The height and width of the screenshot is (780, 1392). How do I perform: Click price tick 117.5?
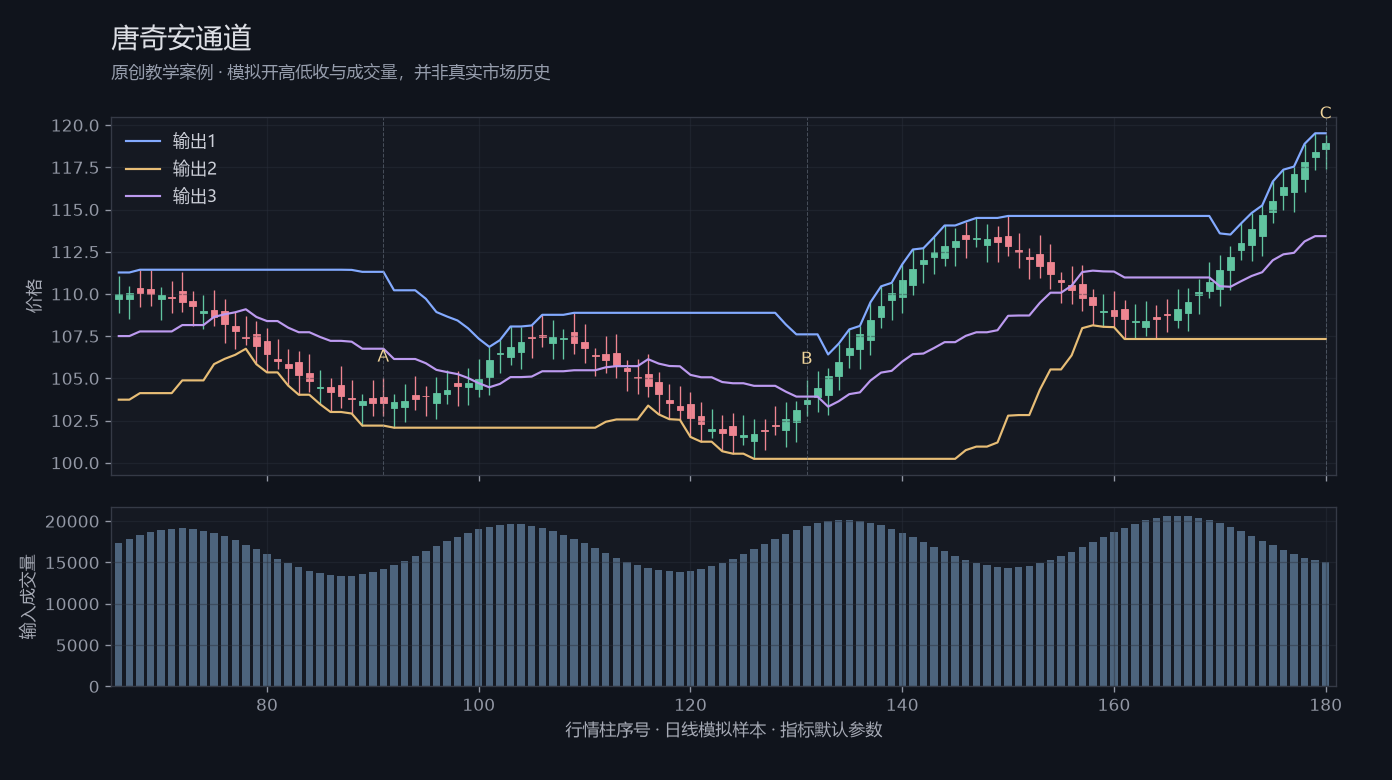(75, 168)
